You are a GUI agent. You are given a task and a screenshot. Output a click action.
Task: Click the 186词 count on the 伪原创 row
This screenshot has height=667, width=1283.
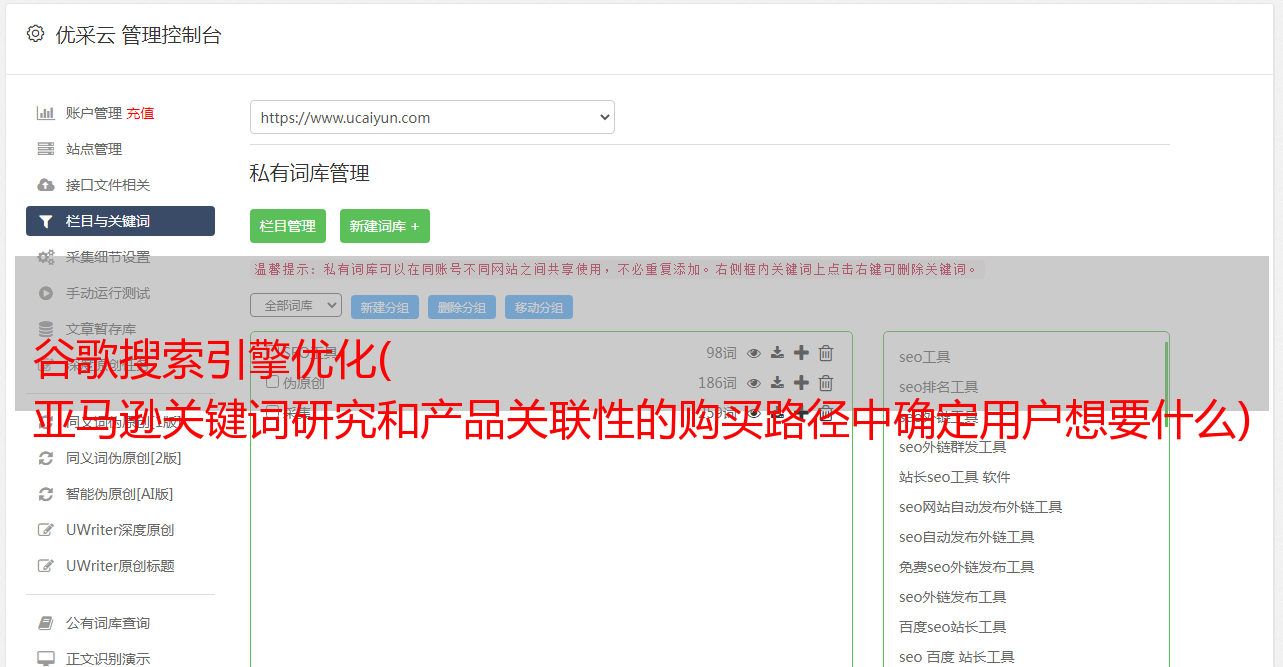(x=717, y=383)
